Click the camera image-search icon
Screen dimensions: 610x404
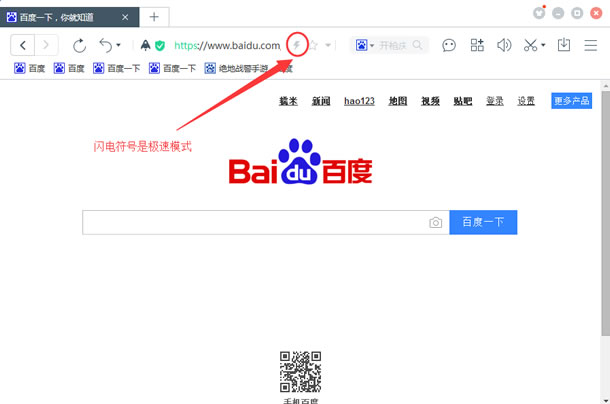(x=435, y=222)
